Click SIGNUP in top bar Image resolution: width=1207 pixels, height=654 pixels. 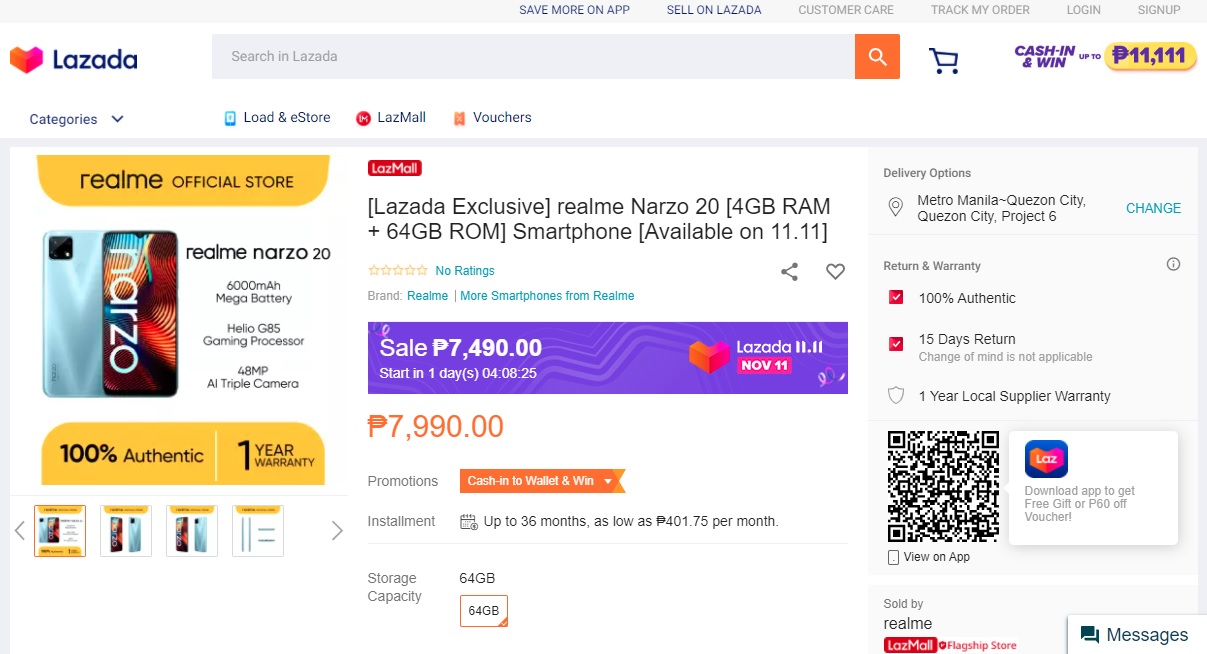(x=1159, y=10)
